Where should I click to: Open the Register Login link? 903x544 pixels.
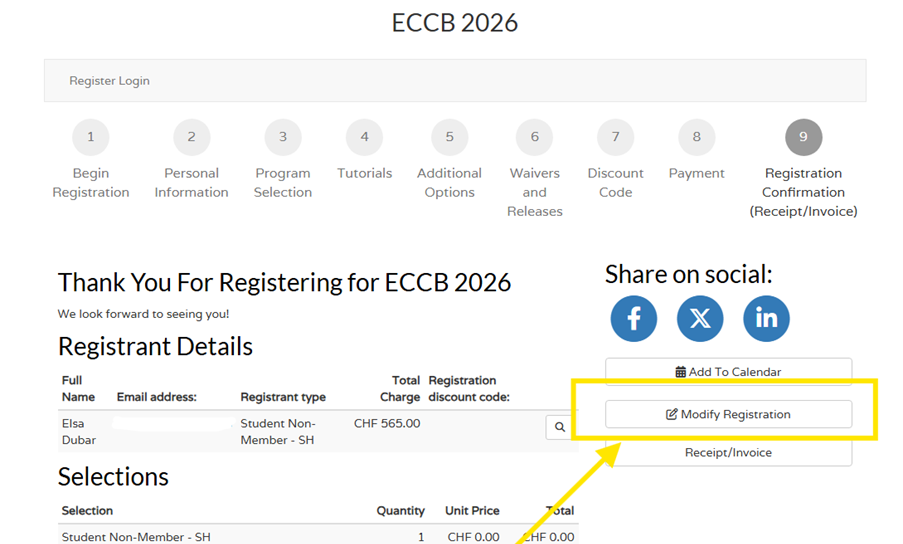(109, 81)
